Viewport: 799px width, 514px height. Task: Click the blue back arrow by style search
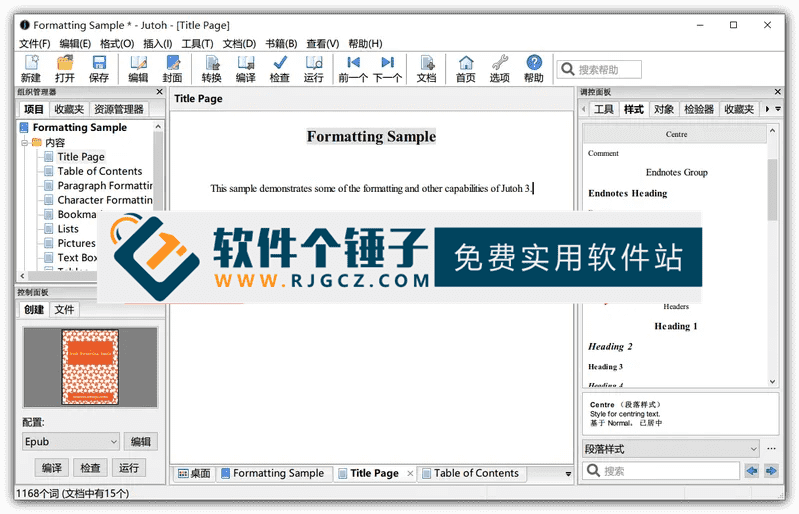(752, 471)
